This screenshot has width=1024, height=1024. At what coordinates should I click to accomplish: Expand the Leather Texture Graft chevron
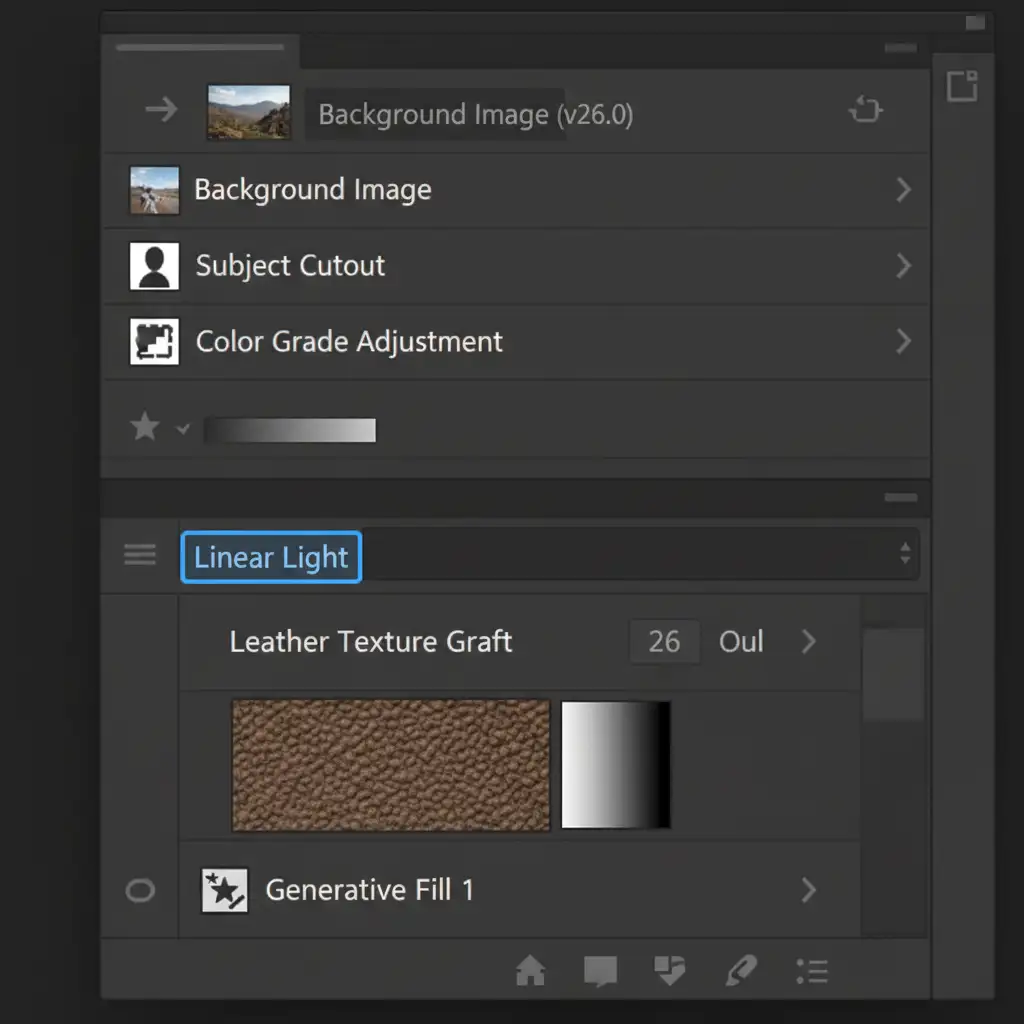[x=809, y=642]
